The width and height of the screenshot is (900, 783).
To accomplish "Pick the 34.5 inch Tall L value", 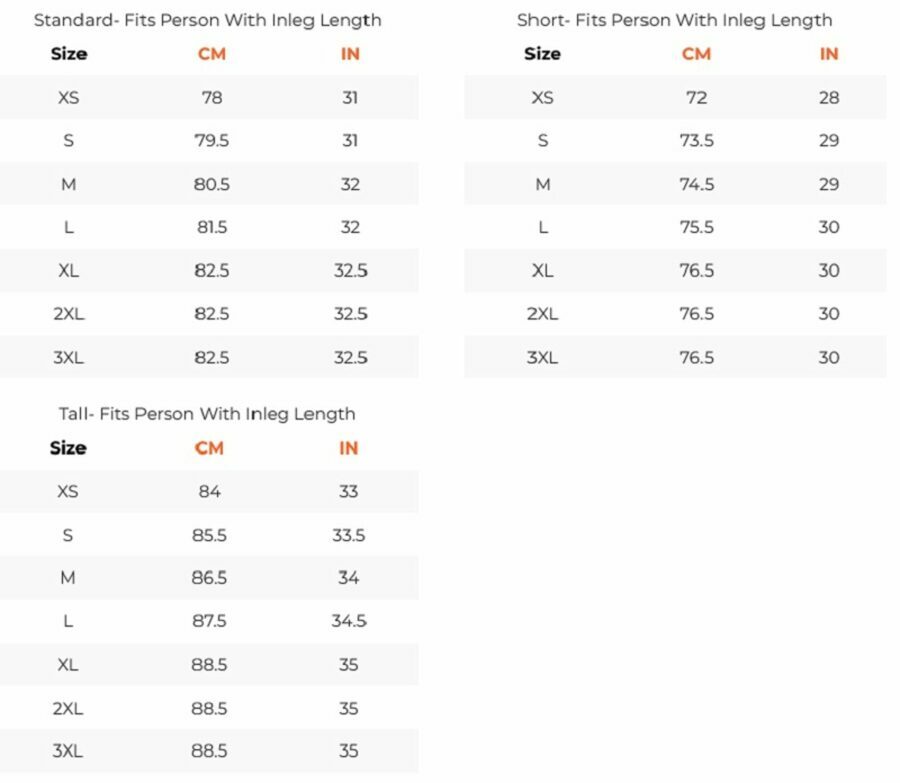I will [348, 621].
